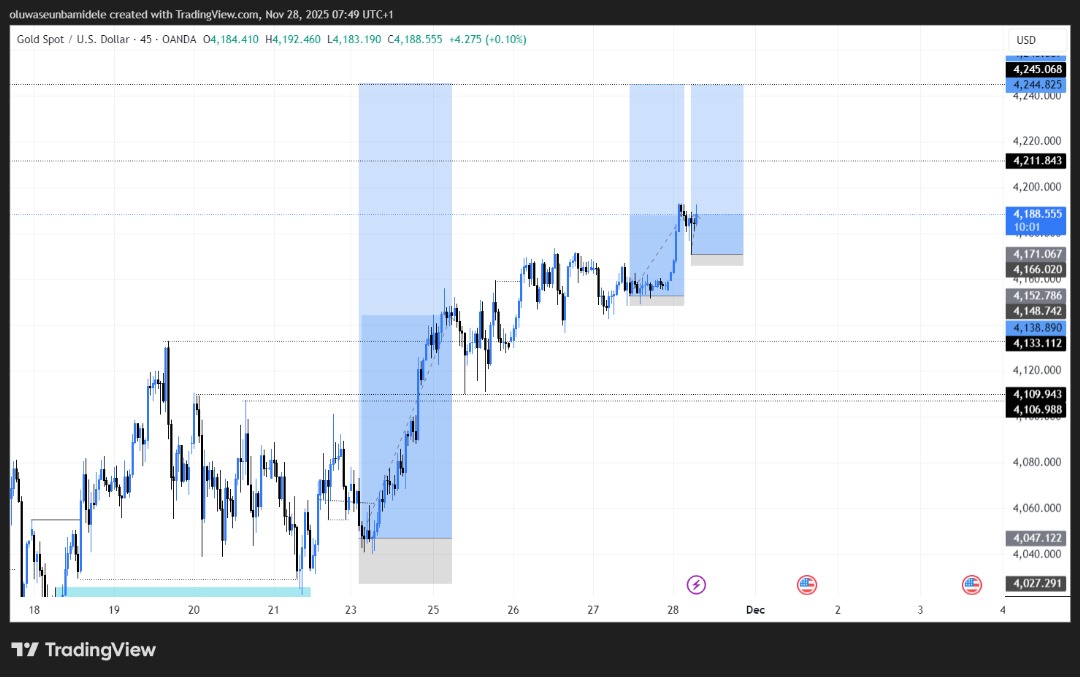Click the close value C4,188.555
The height and width of the screenshot is (677, 1080).
click(415, 39)
